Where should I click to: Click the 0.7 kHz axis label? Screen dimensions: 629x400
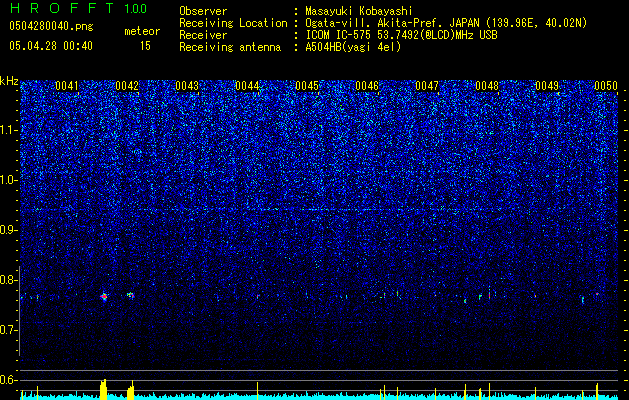8,330
